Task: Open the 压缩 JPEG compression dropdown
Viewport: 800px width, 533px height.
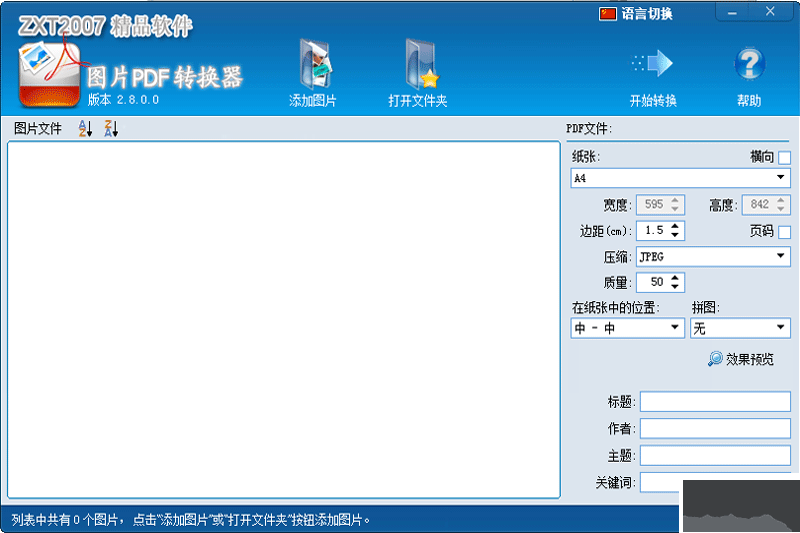Action: coord(713,257)
